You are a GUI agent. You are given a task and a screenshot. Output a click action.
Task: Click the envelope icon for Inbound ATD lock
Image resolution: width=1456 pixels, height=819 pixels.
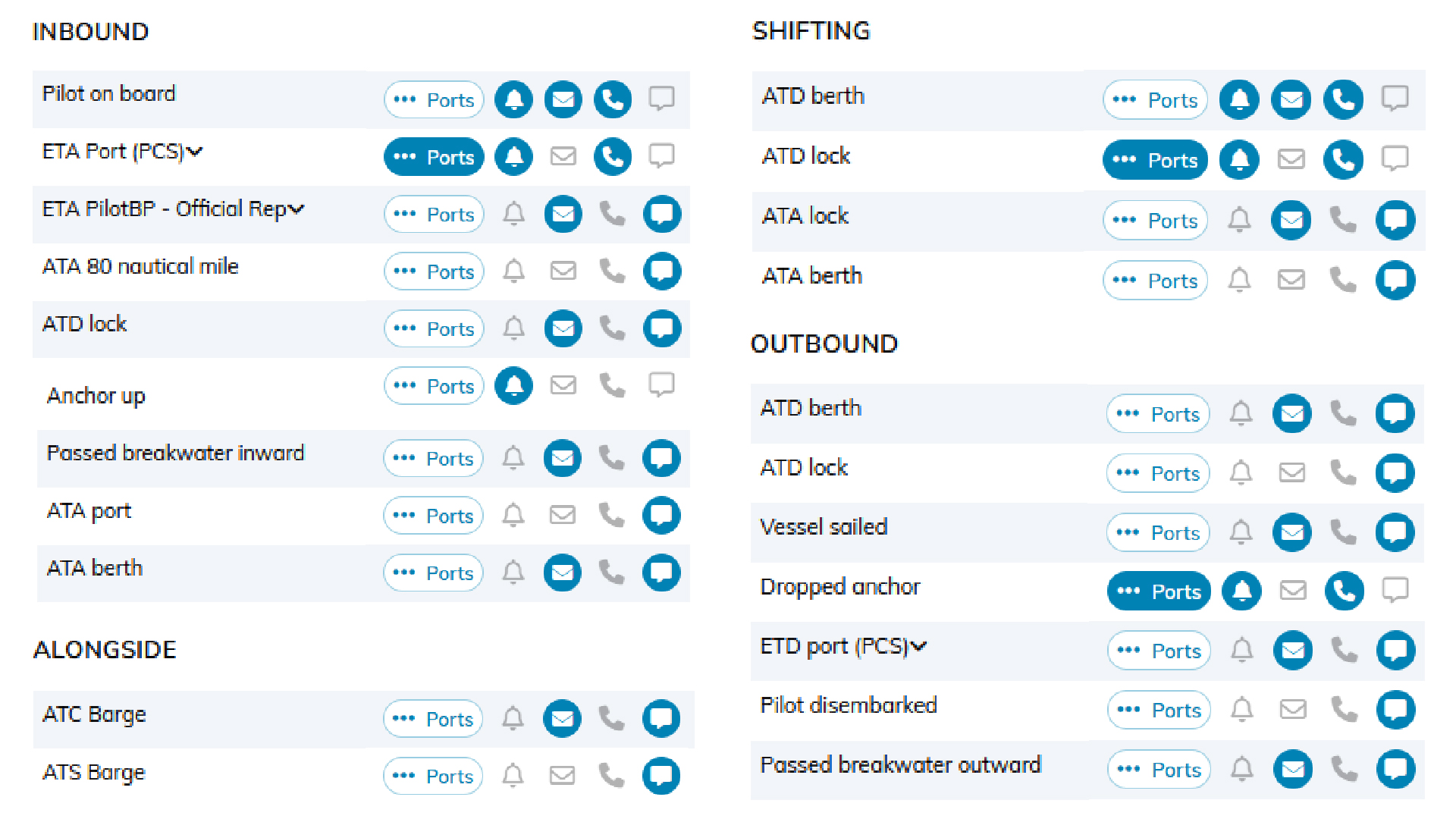[x=563, y=328]
